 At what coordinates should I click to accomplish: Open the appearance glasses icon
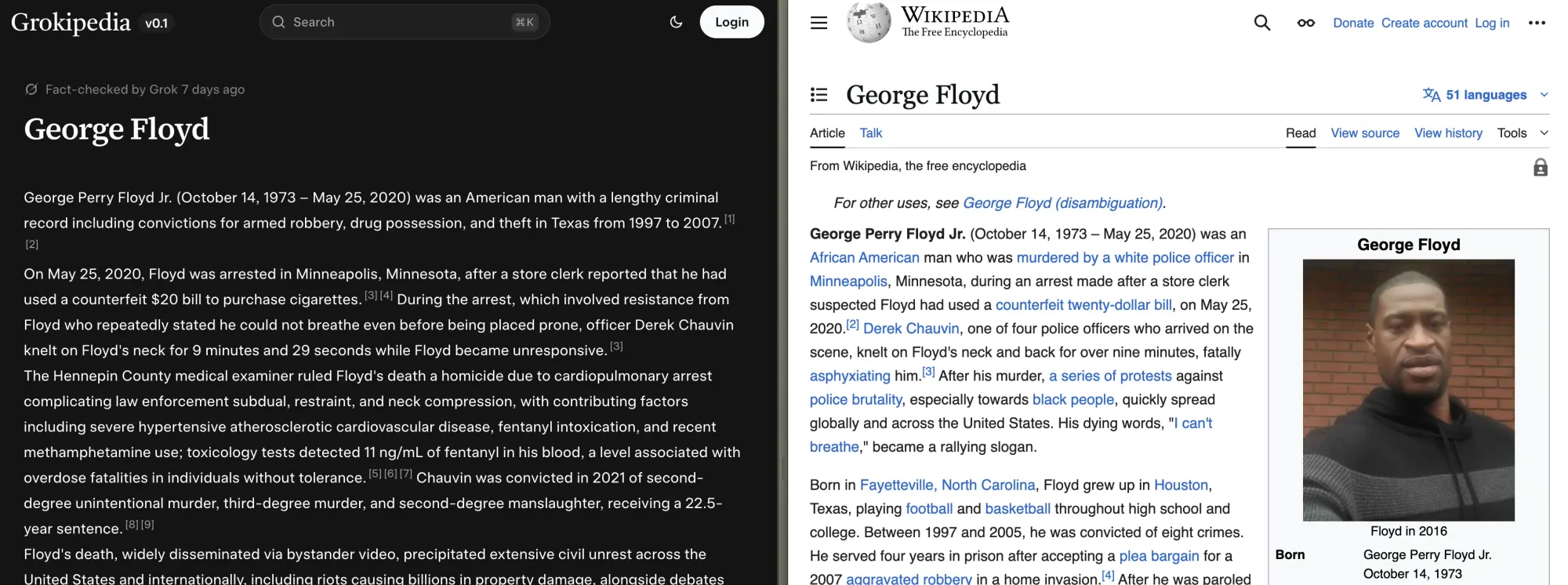(x=1305, y=23)
